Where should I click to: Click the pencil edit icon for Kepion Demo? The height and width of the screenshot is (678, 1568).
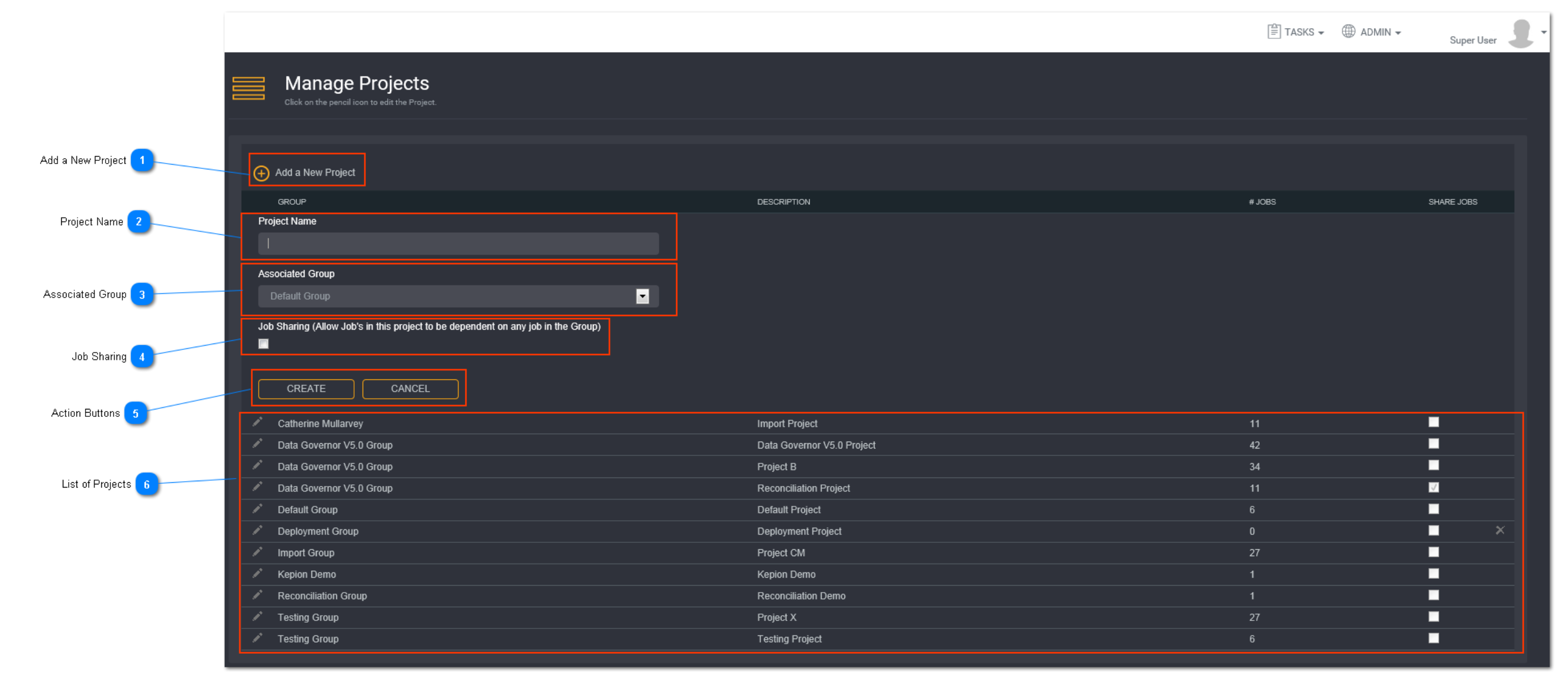(258, 573)
